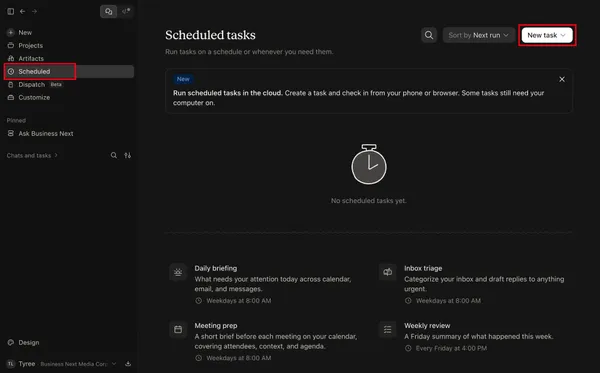Select the Daily briefing template

point(264,284)
